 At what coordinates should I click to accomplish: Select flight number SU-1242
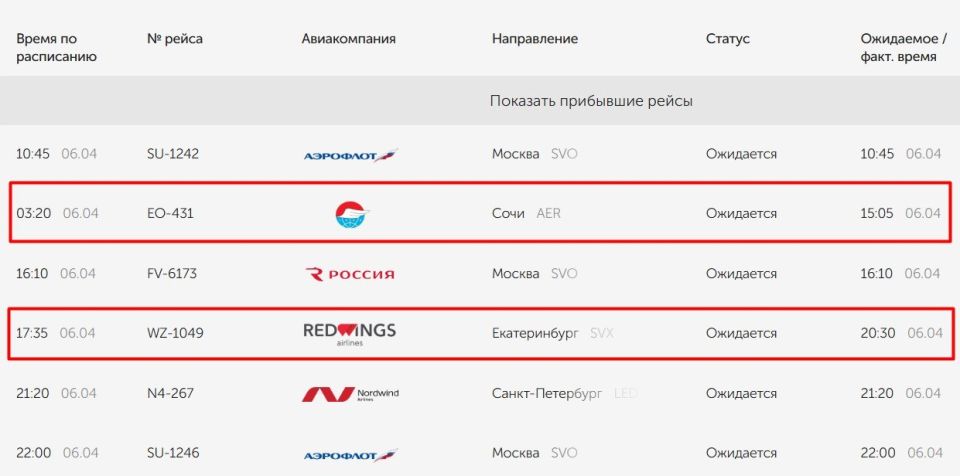click(173, 154)
